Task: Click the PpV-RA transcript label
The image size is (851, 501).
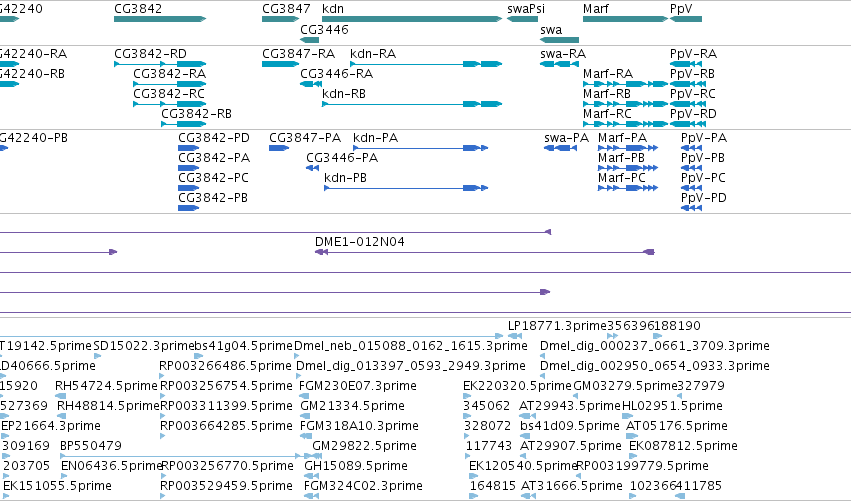Action: coord(694,54)
